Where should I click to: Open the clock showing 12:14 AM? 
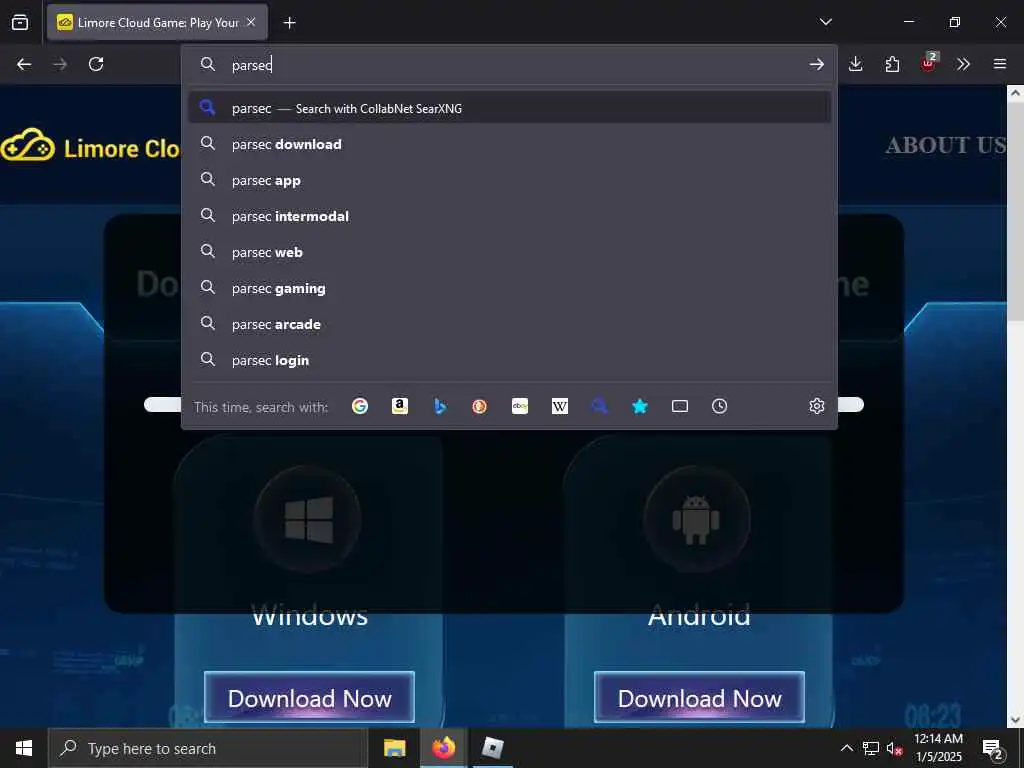(x=938, y=748)
